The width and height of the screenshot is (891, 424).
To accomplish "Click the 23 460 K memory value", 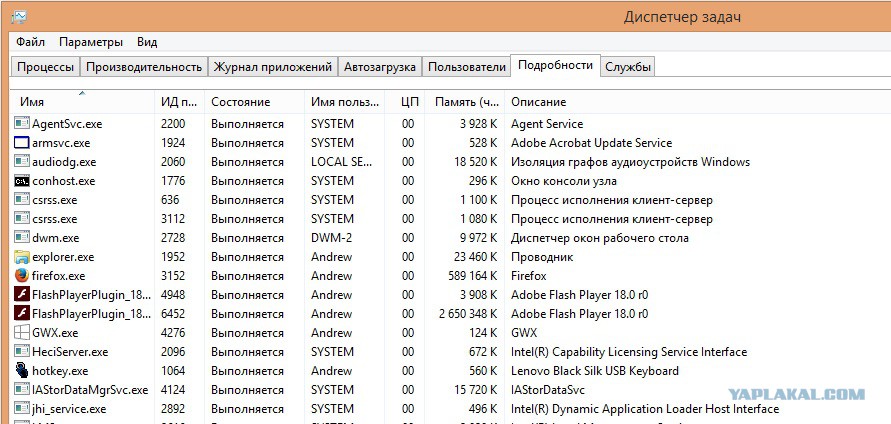I will pyautogui.click(x=476, y=257).
